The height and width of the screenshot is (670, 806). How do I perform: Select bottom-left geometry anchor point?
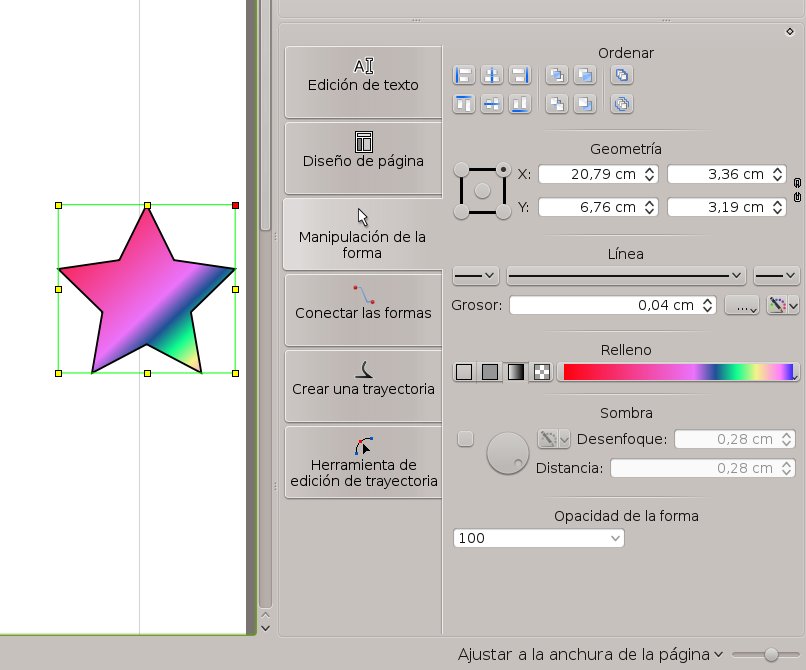coord(461,212)
